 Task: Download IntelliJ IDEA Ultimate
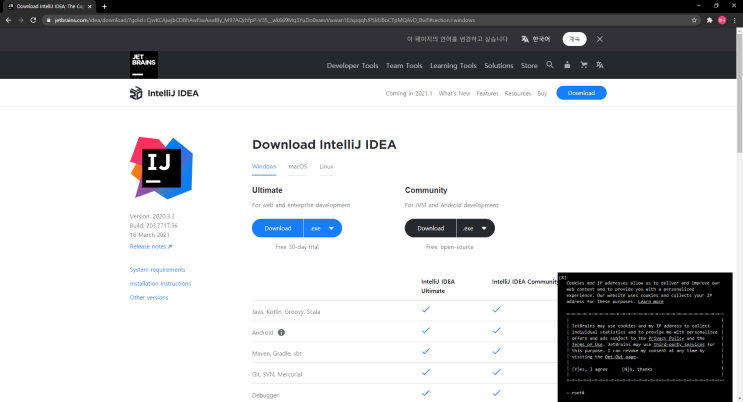pos(278,228)
